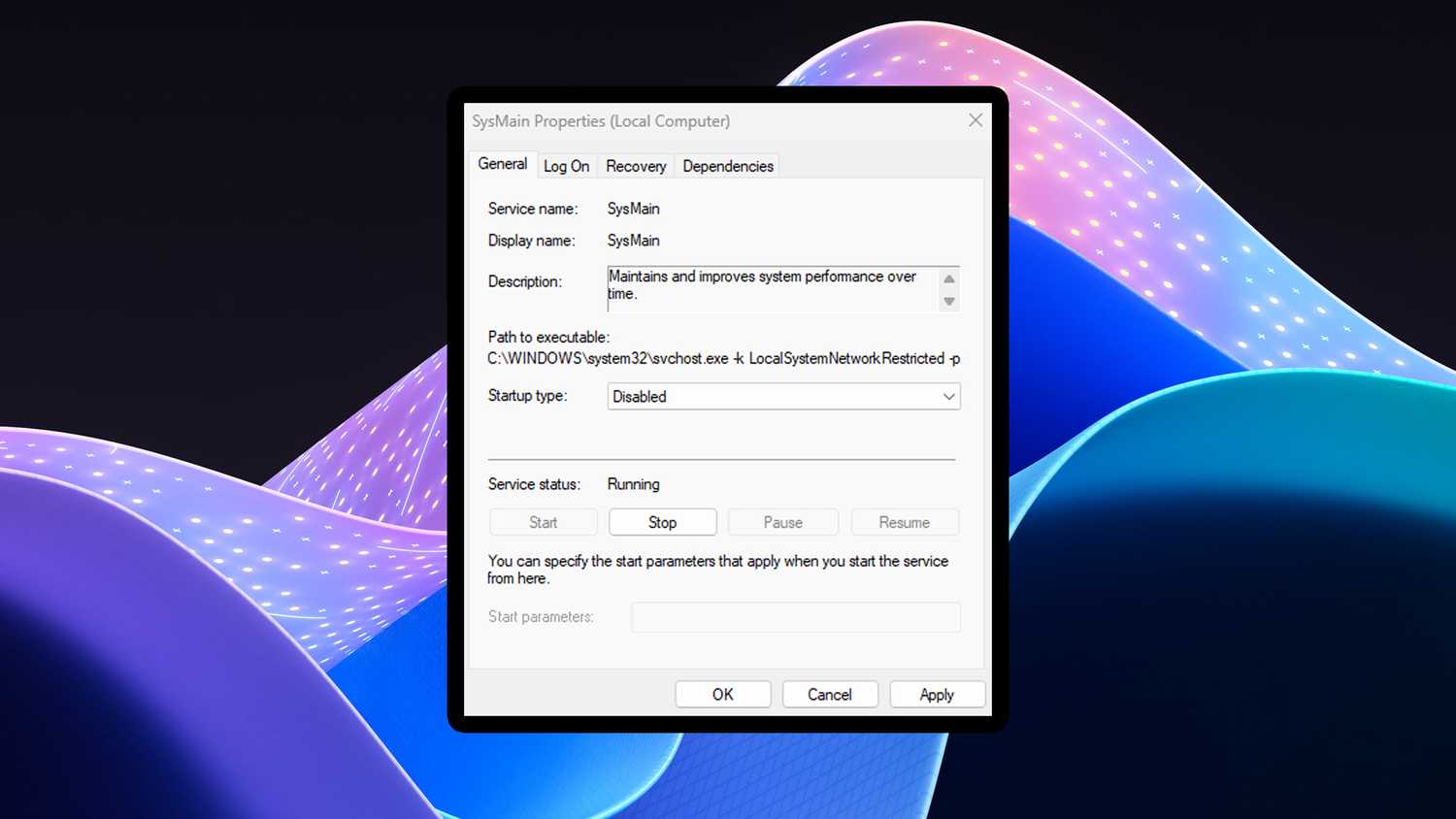Stop the SysMain service
Screen dimensions: 1456x819
(x=662, y=521)
